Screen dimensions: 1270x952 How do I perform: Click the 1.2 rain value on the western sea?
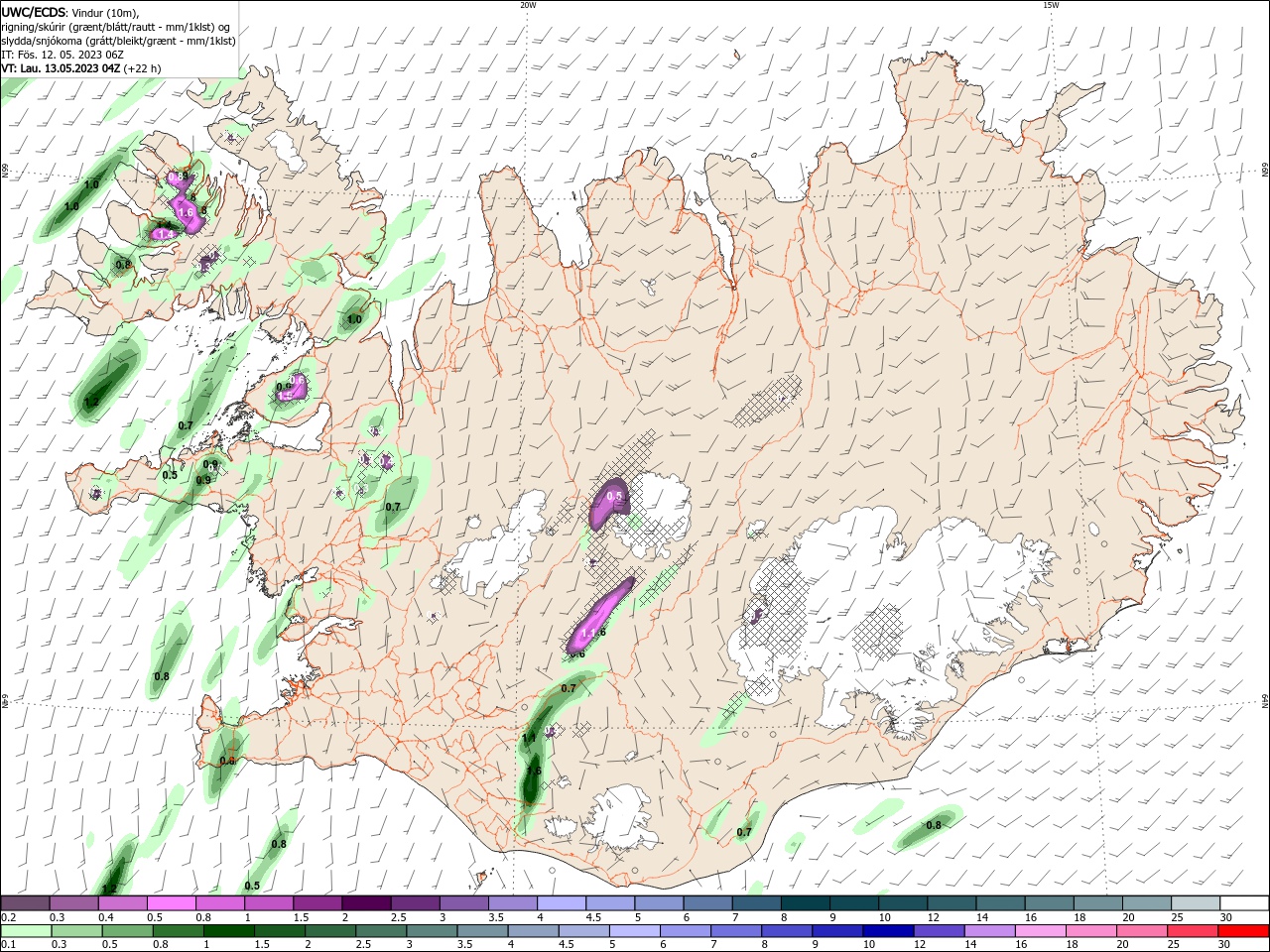[91, 403]
